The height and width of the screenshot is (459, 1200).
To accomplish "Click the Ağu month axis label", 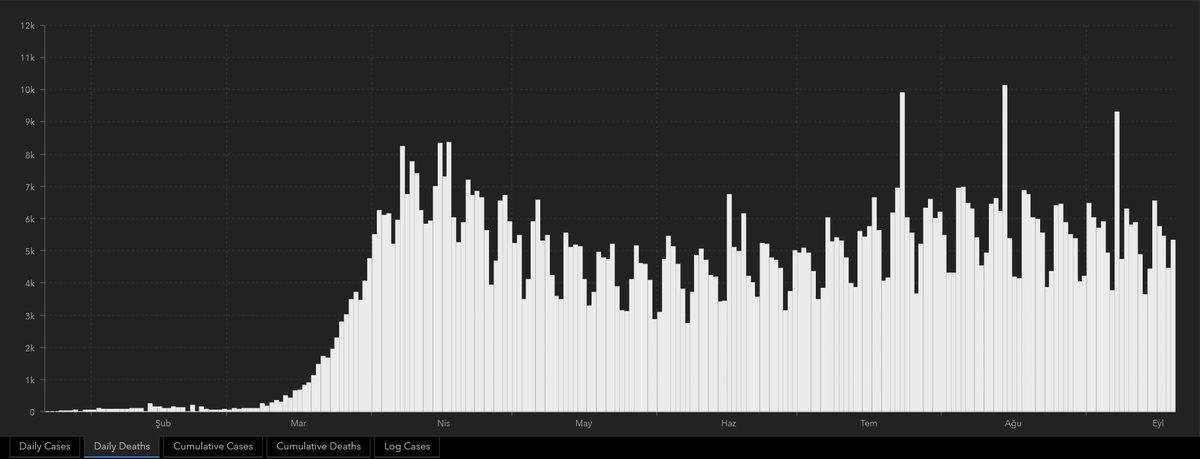I will click(x=1013, y=424).
